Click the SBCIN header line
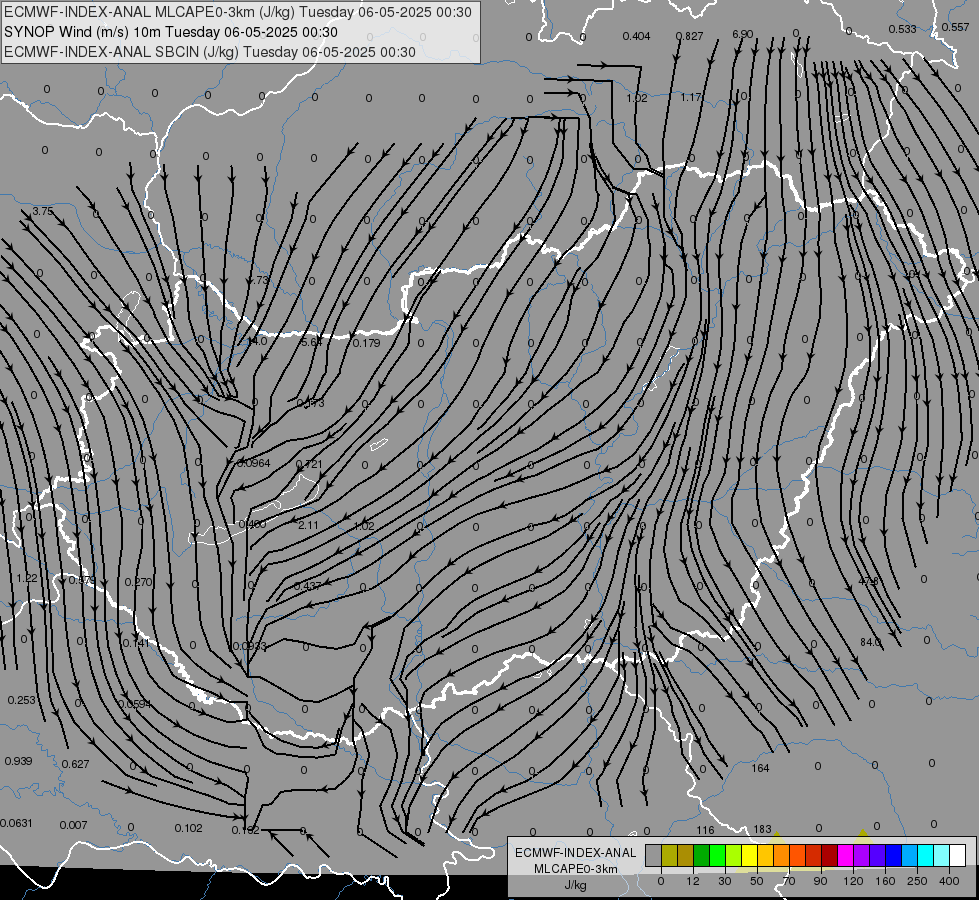 tap(210, 52)
